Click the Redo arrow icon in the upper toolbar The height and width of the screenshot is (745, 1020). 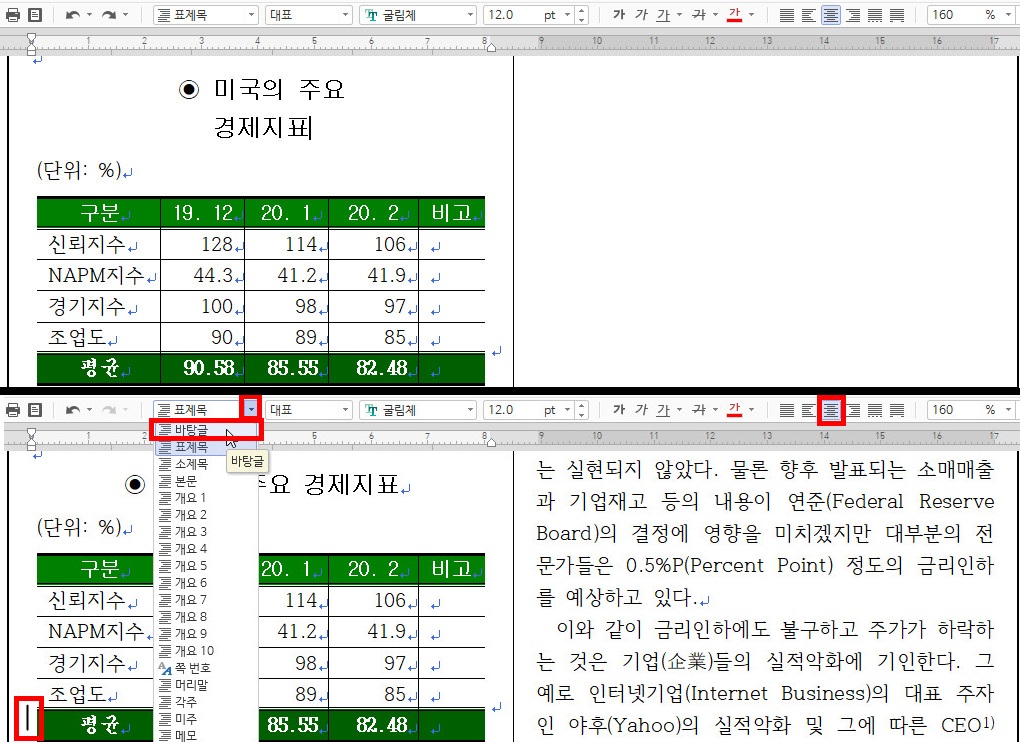(109, 14)
